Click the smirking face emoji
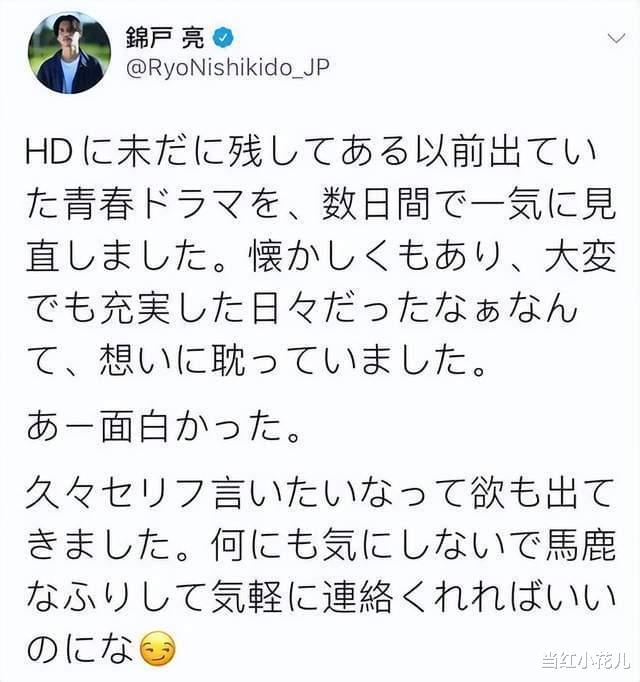The height and width of the screenshot is (682, 640). (158, 648)
